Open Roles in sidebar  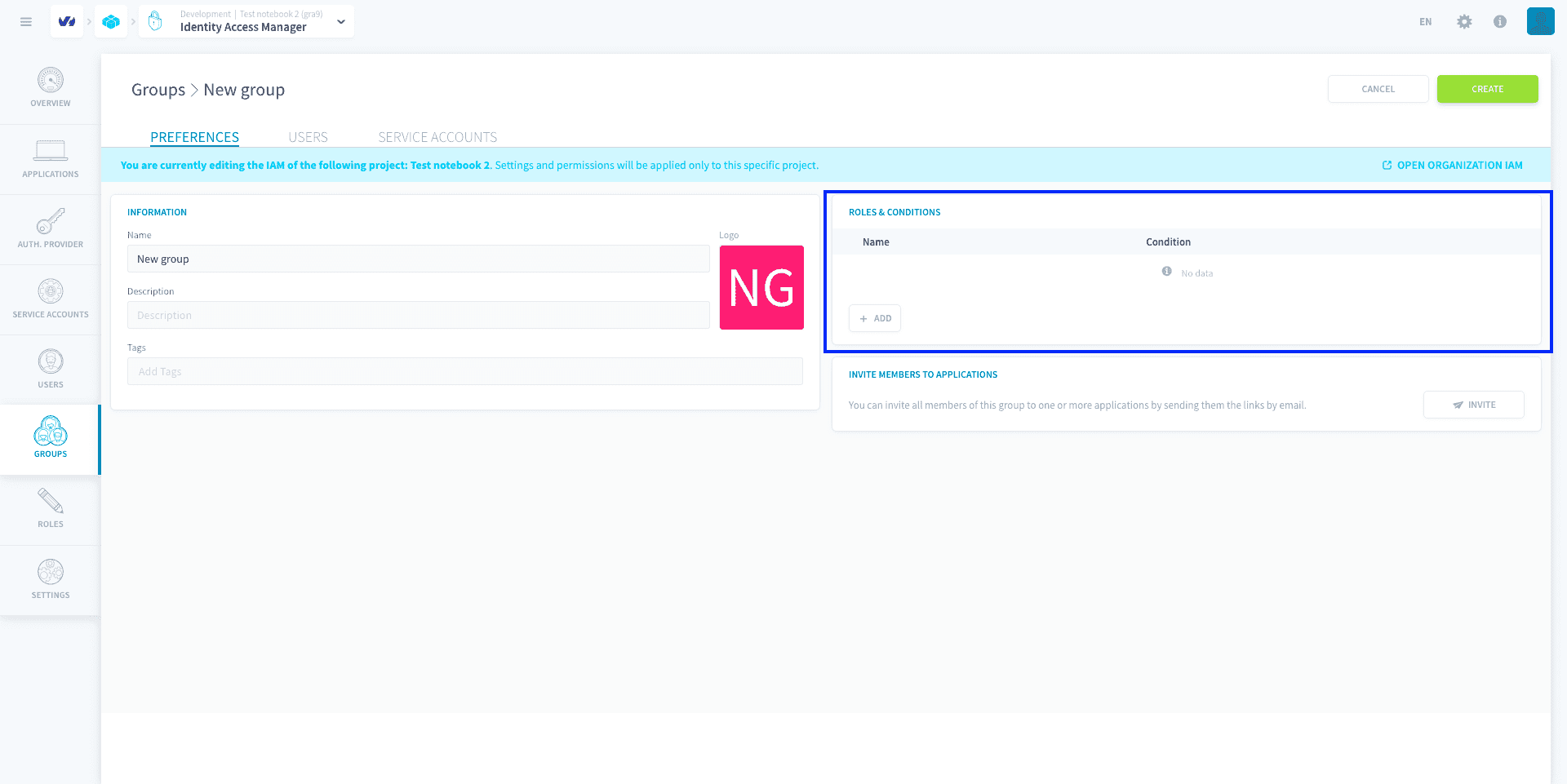click(x=51, y=510)
